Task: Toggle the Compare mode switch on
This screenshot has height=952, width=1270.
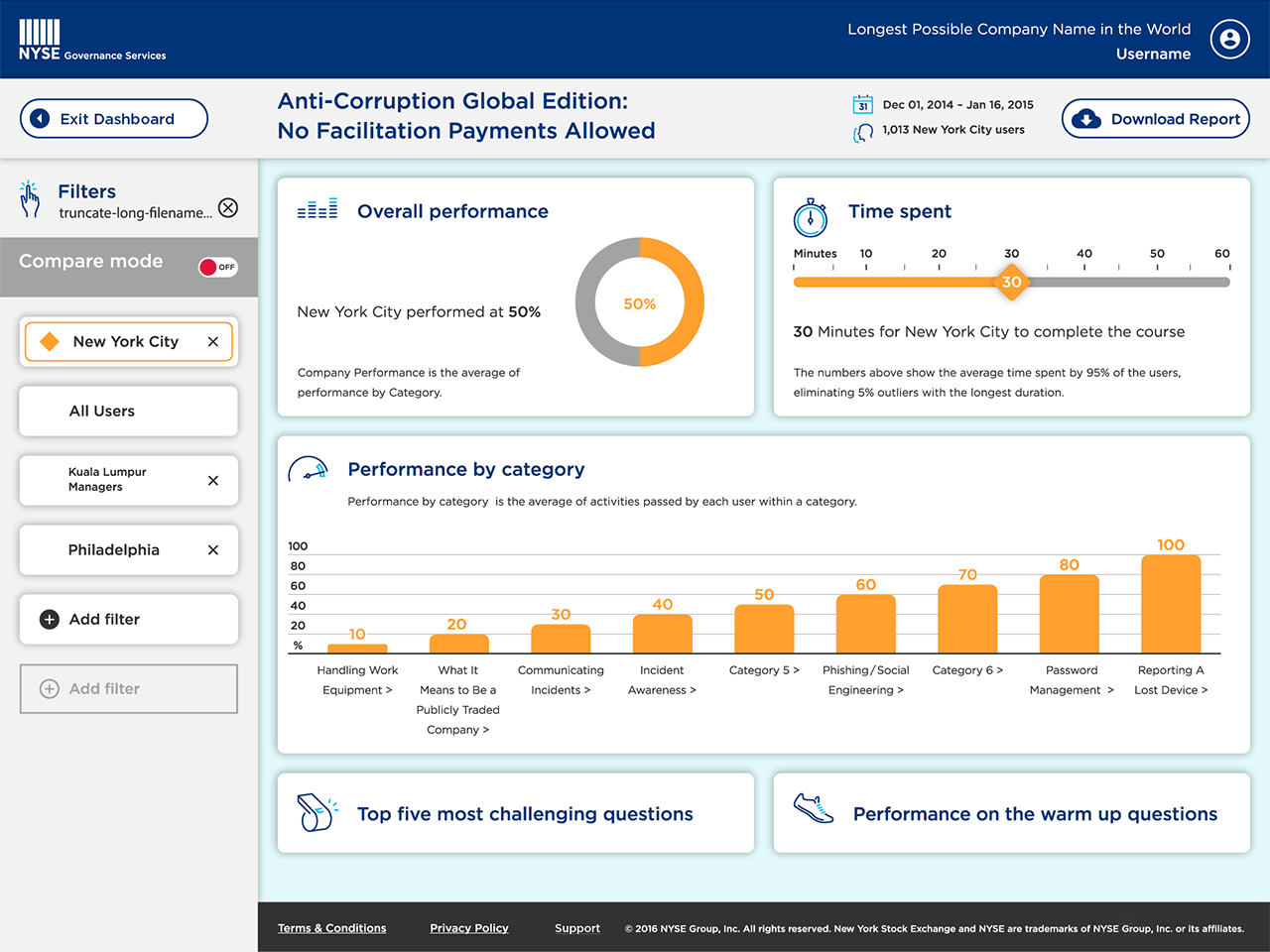Action: [x=217, y=267]
